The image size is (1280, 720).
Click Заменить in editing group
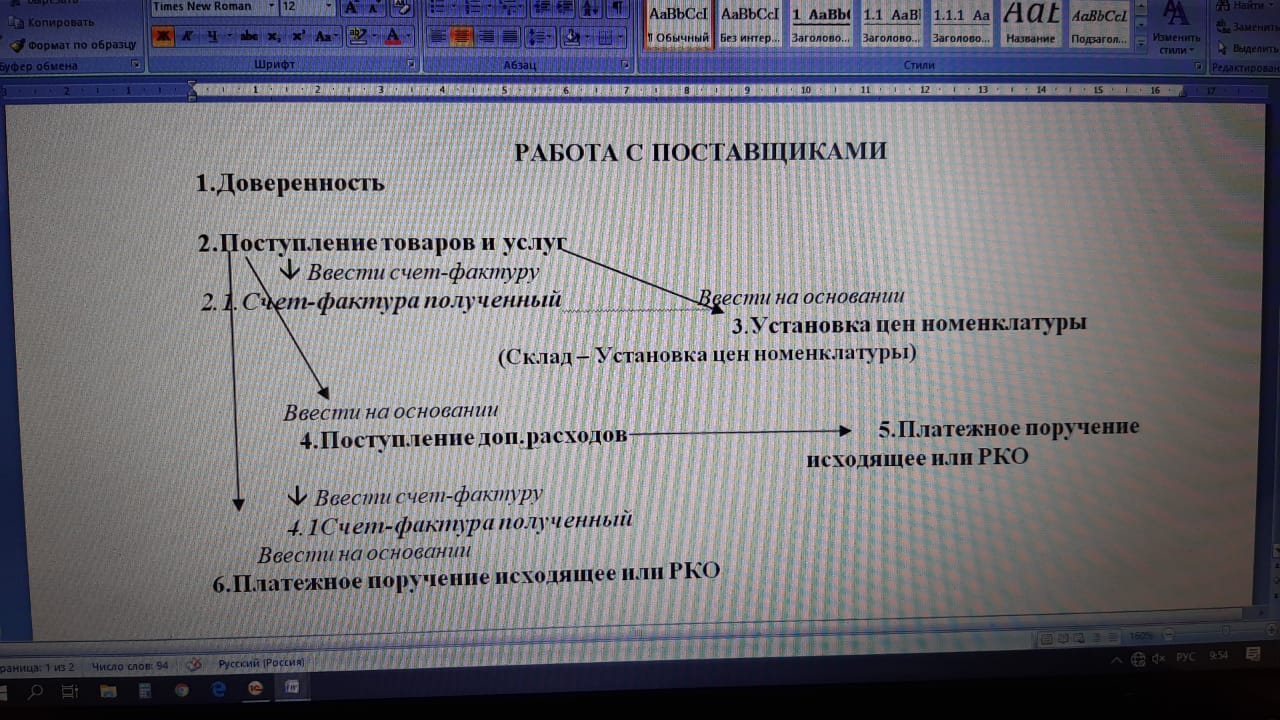[x=1248, y=26]
